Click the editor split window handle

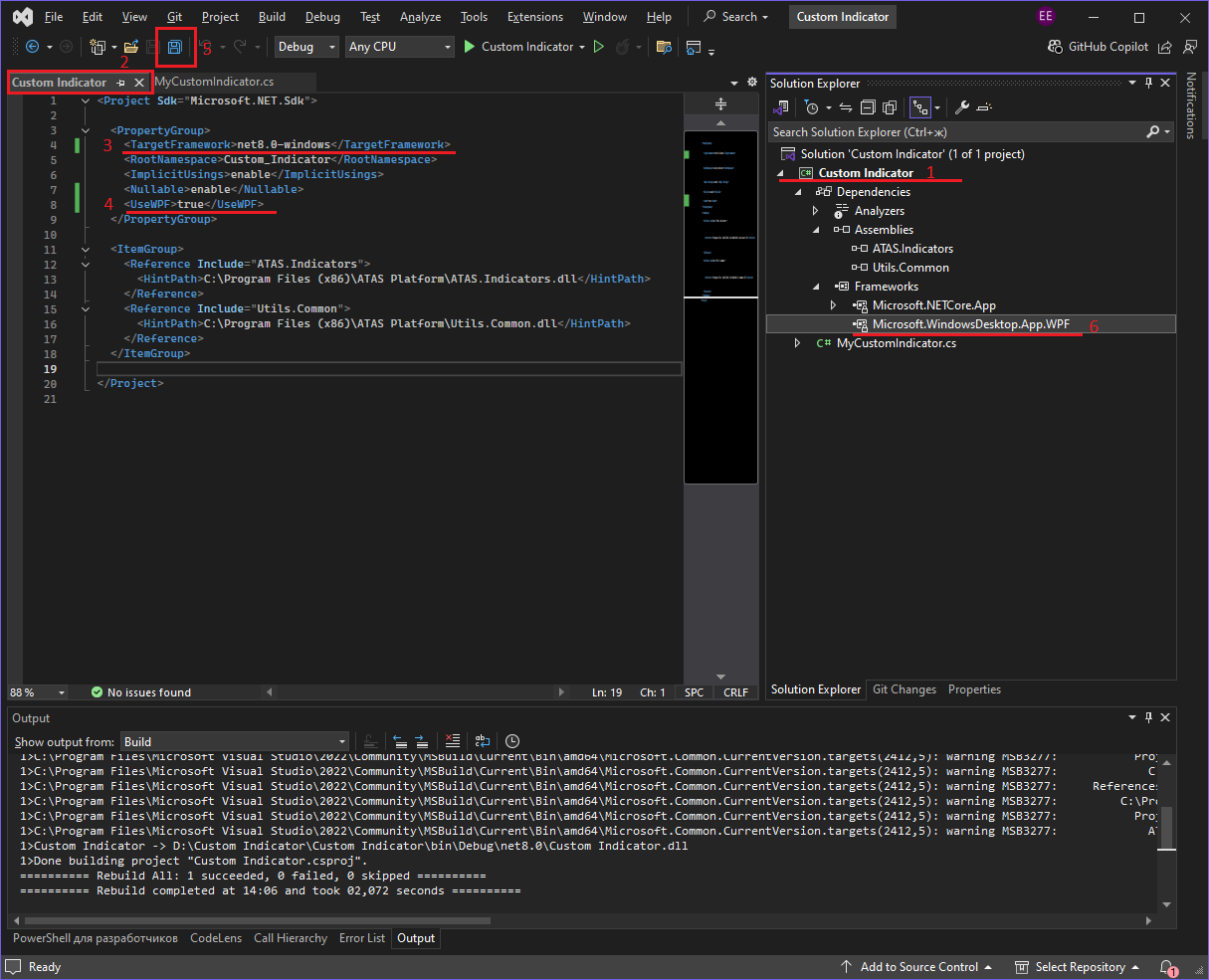(721, 104)
